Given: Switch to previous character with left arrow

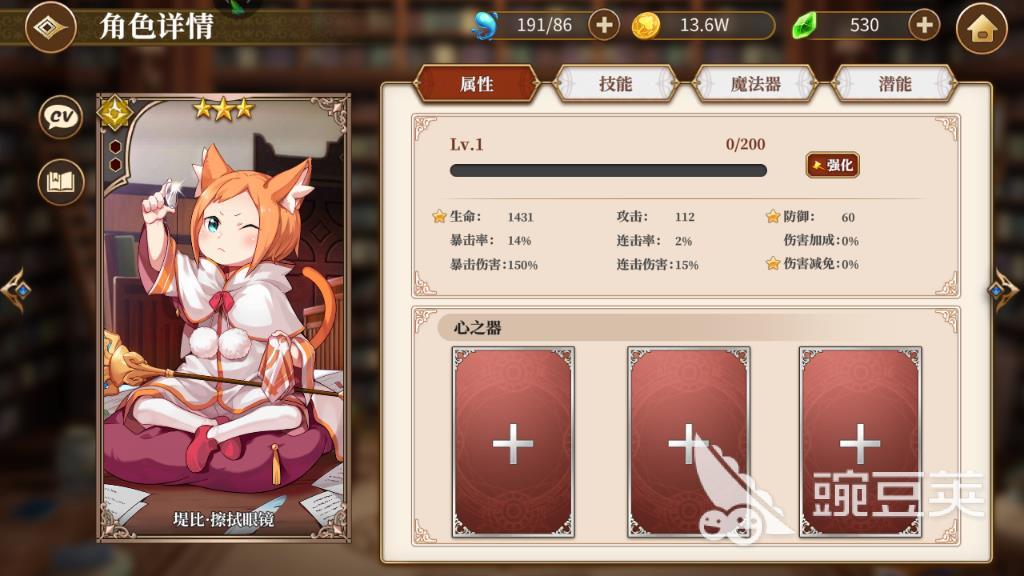Looking at the screenshot, I should pyautogui.click(x=16, y=289).
